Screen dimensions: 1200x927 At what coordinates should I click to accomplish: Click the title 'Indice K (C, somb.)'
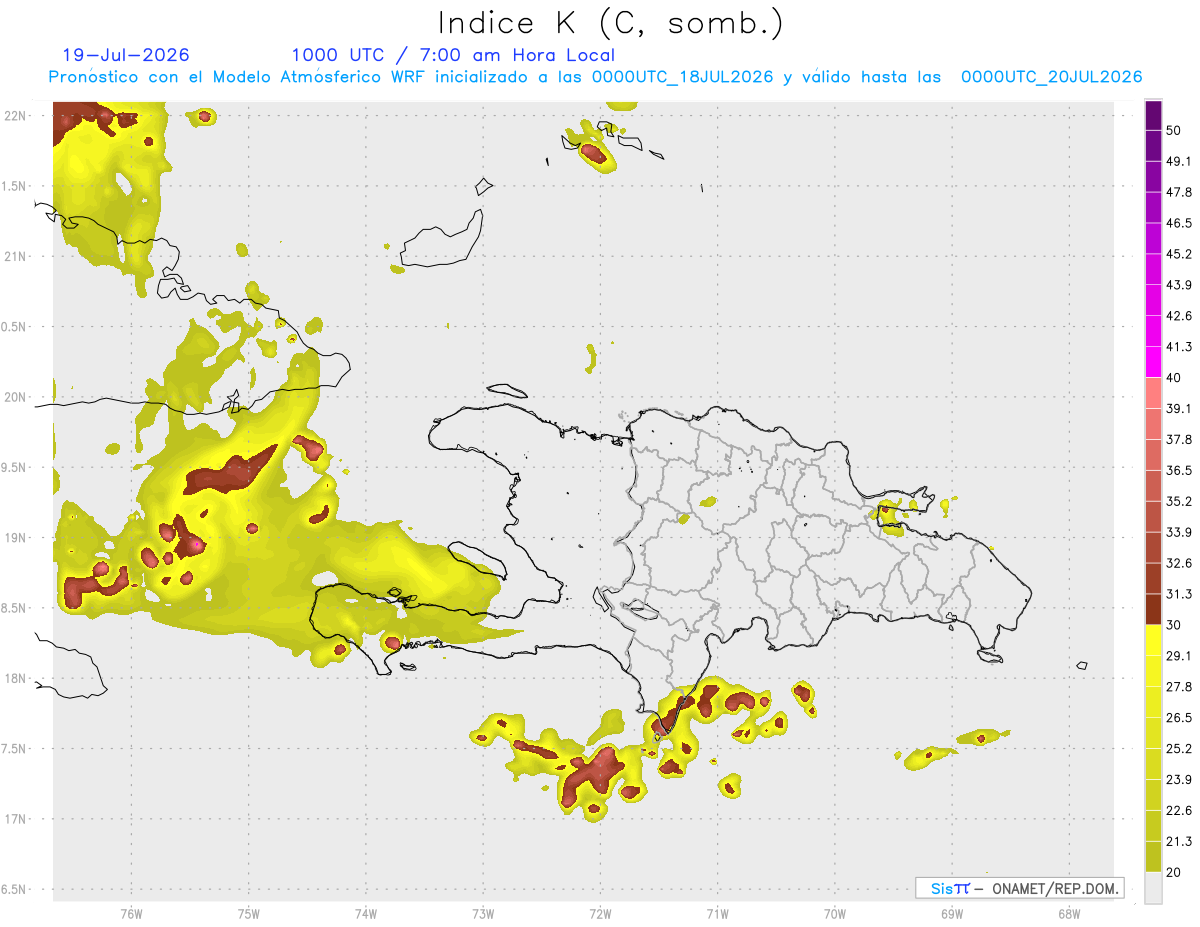point(610,23)
